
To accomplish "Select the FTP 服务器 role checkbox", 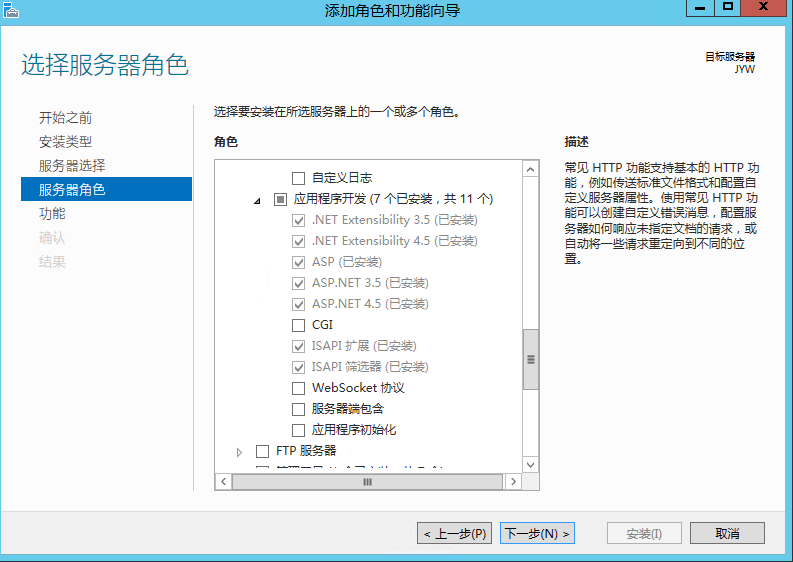I will 263,451.
